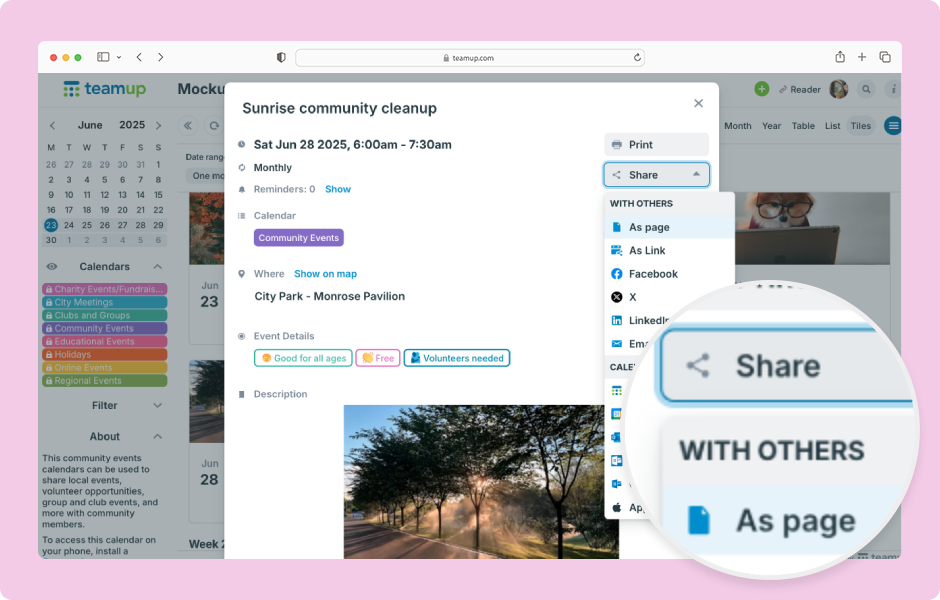Click the Print button

tap(656, 144)
